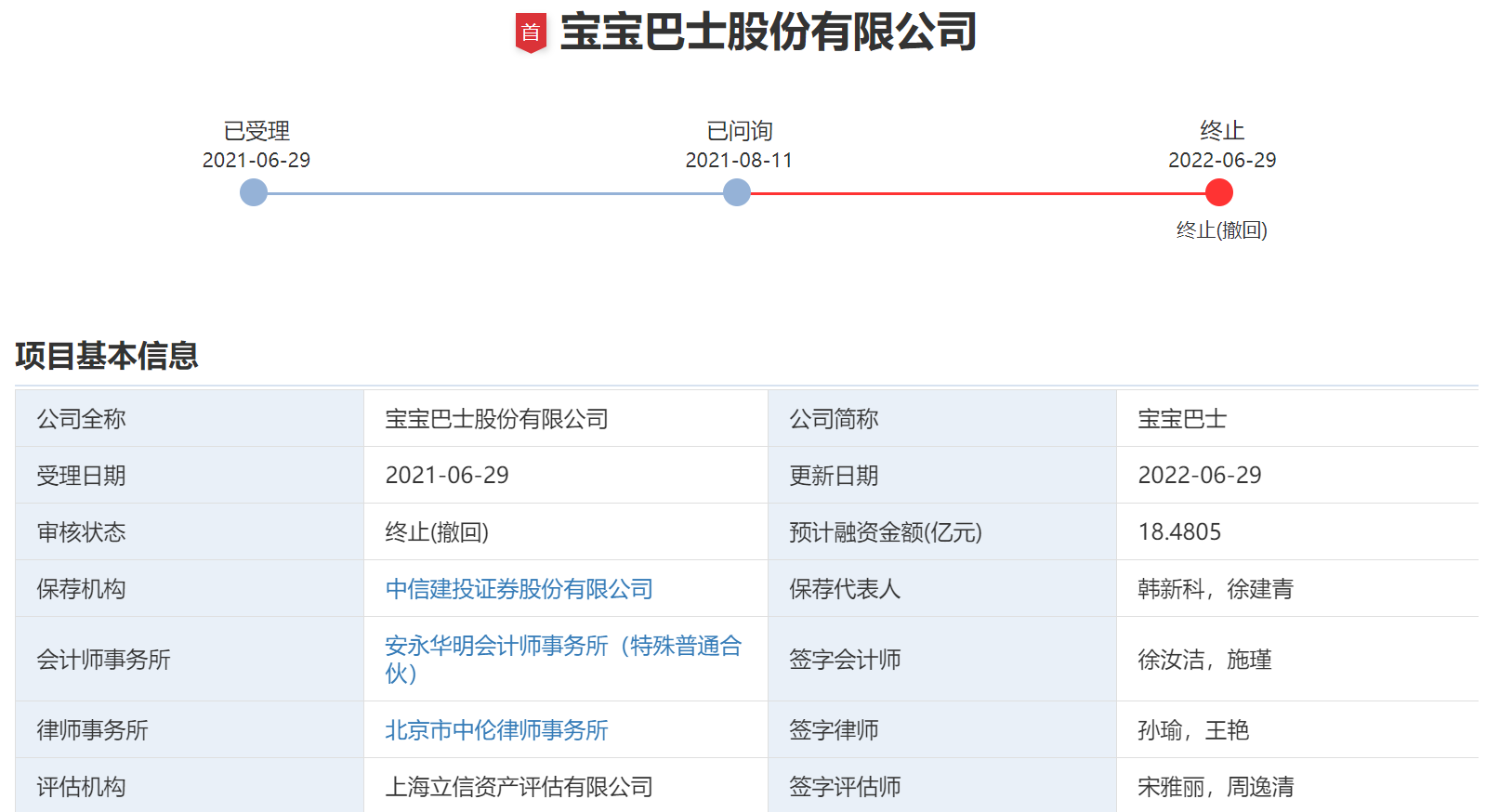1499x812 pixels.
Task: Select the signing lawyers 孙瑜，王艳 cell
Action: click(x=1192, y=730)
